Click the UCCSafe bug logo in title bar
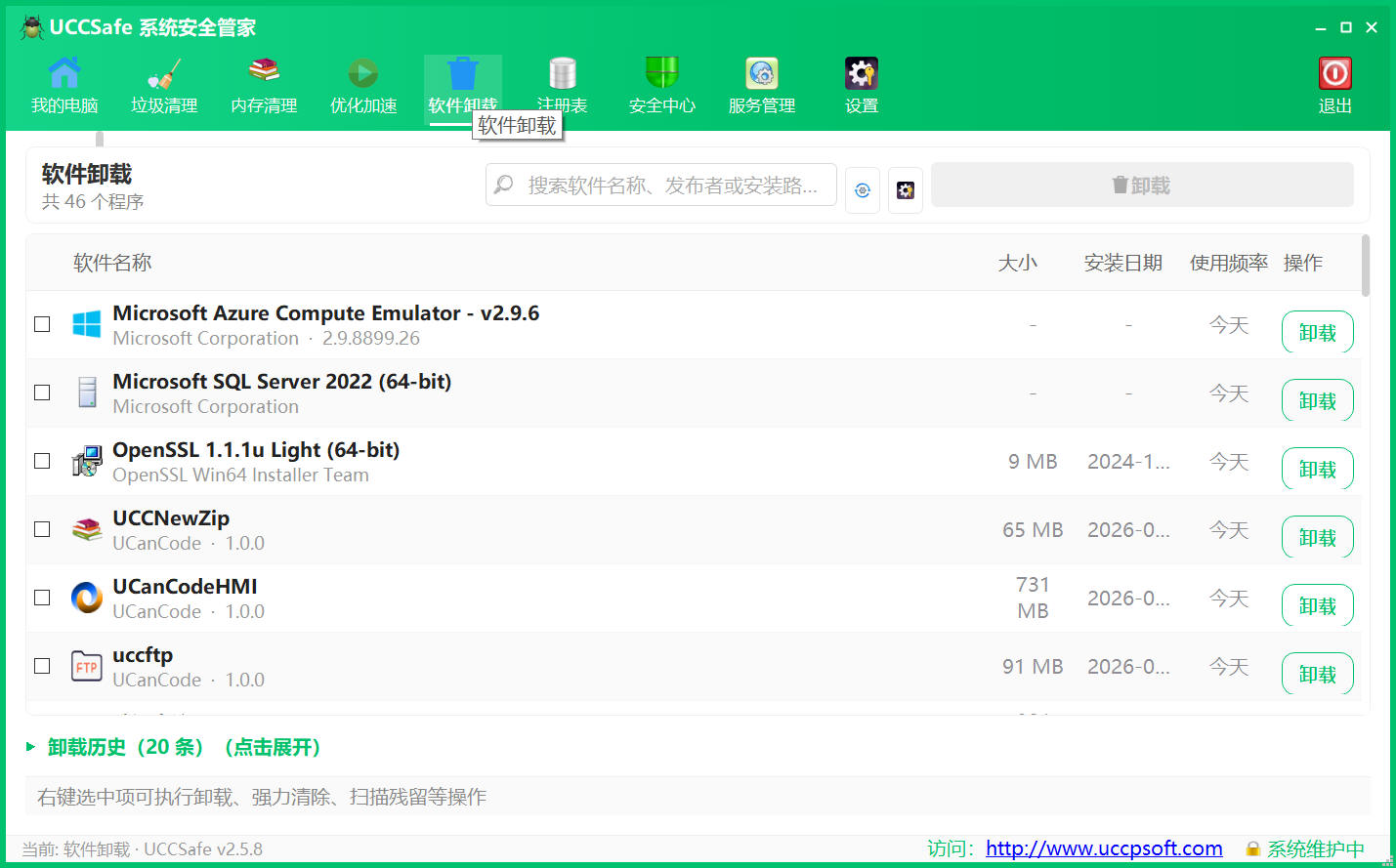The height and width of the screenshot is (868, 1396). pos(32,27)
